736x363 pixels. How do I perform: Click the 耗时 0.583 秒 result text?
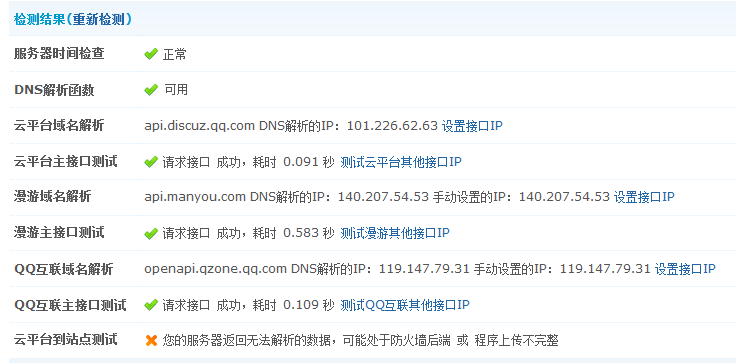pos(293,232)
